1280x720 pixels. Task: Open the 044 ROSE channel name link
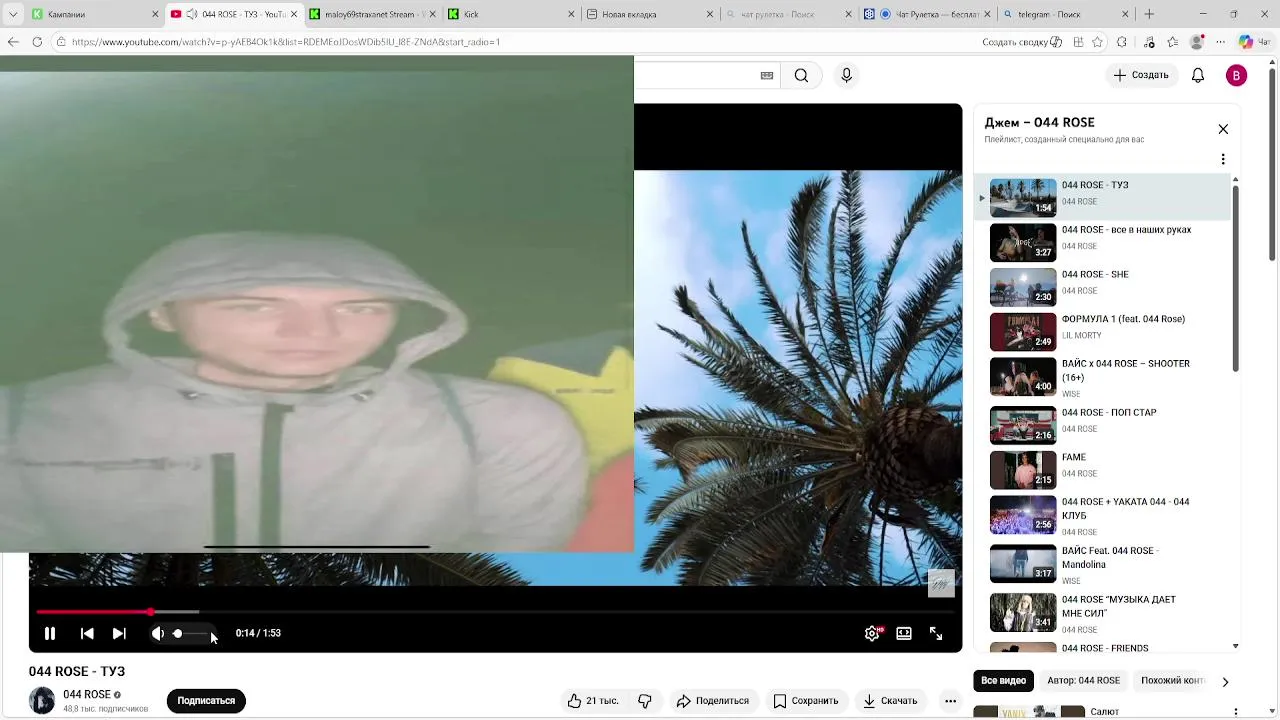[x=87, y=694]
